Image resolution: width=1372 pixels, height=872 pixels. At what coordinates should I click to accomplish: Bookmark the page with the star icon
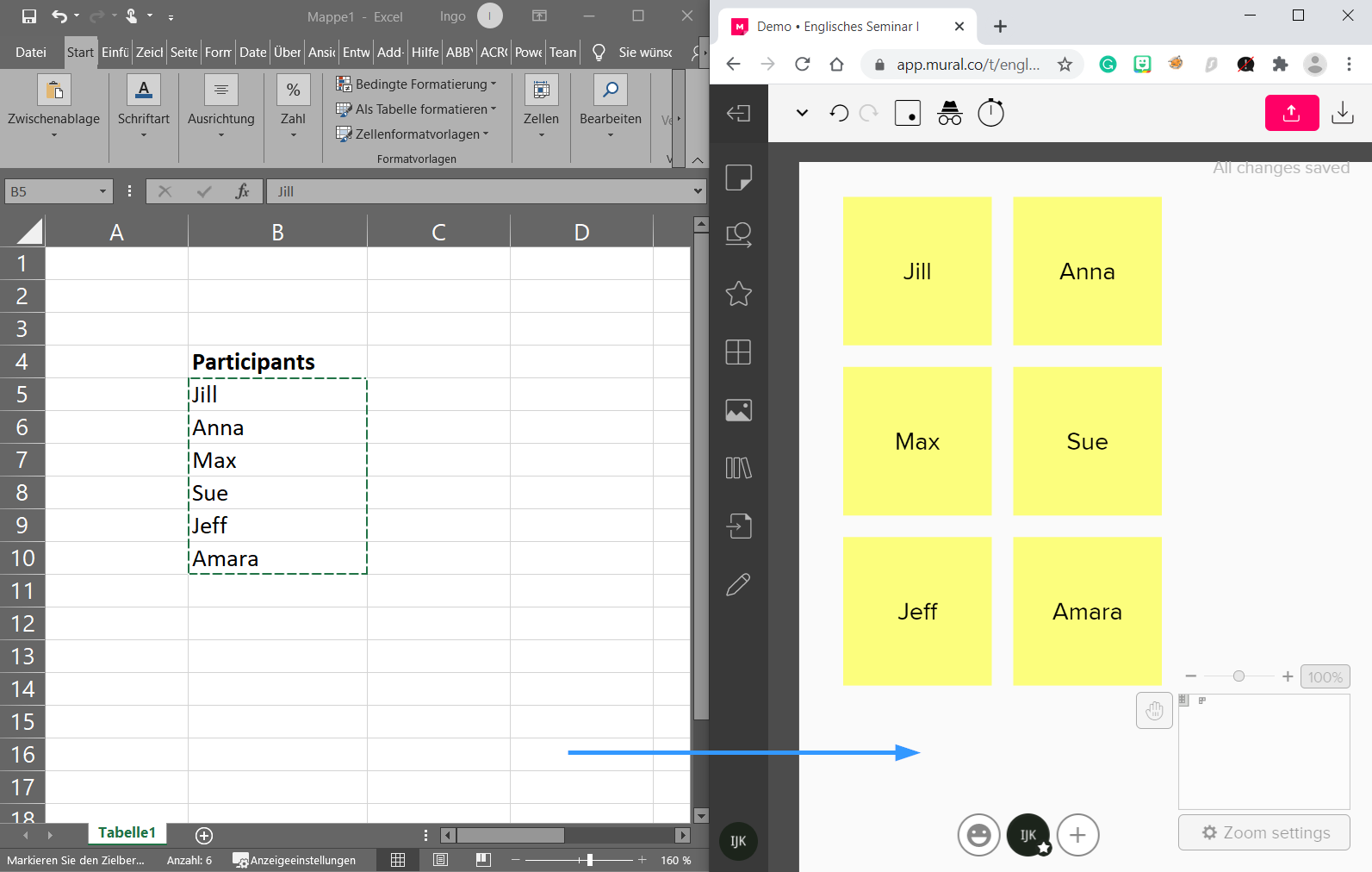[1065, 65]
